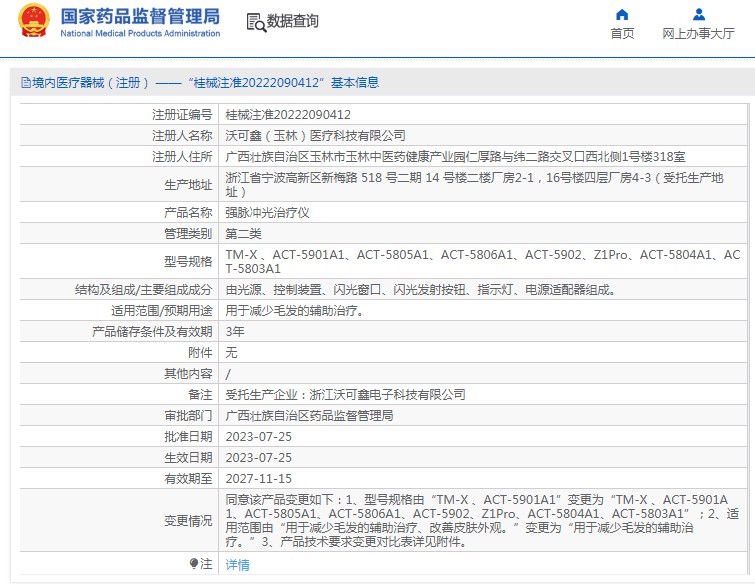The image size is (755, 584).
Task: Click approval department 广西壮族自治区药品监督管理局
Action: tap(309, 415)
